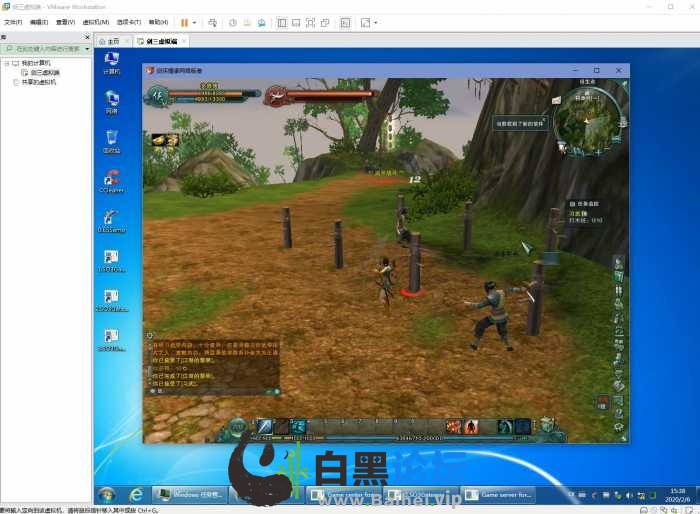Click the gear icon at bottom of right game menu
Screen dimensions: 700x514
[618, 427]
